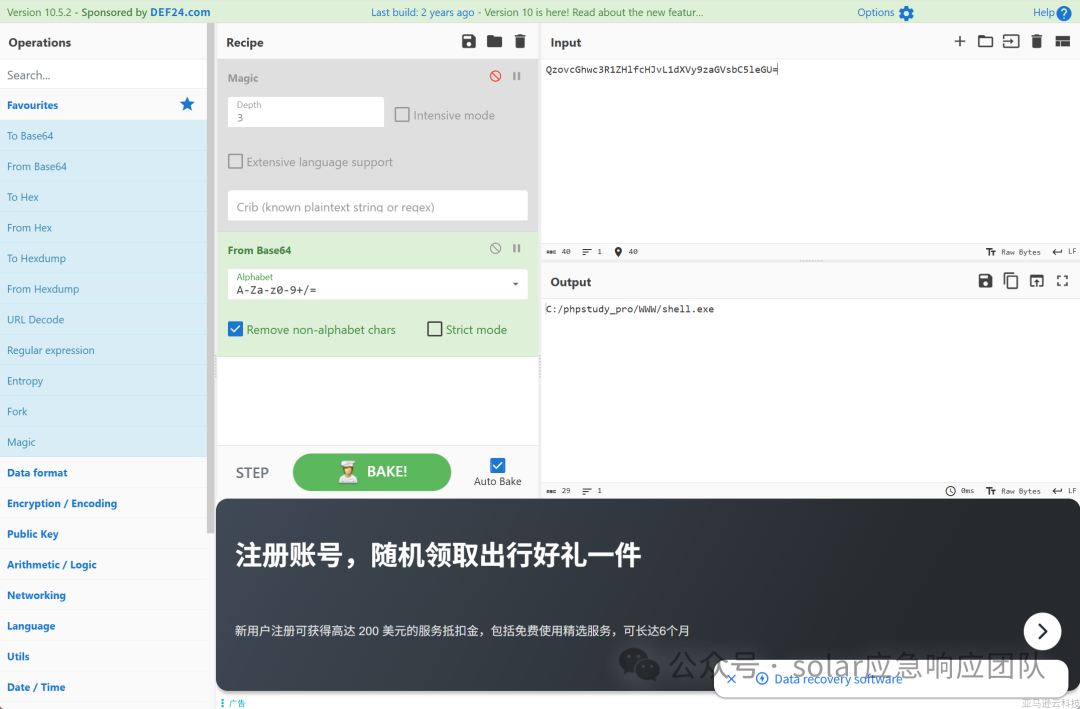Expand the Data format category
The height and width of the screenshot is (709, 1080).
[x=37, y=473]
